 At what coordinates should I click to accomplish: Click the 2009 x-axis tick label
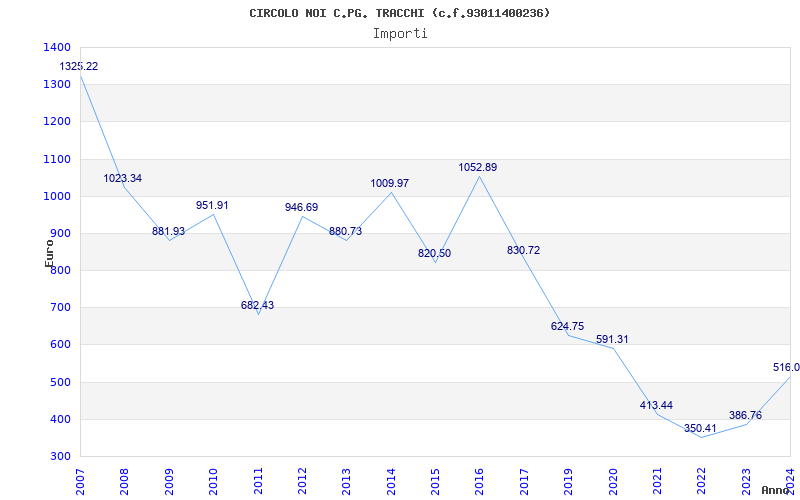tap(169, 482)
